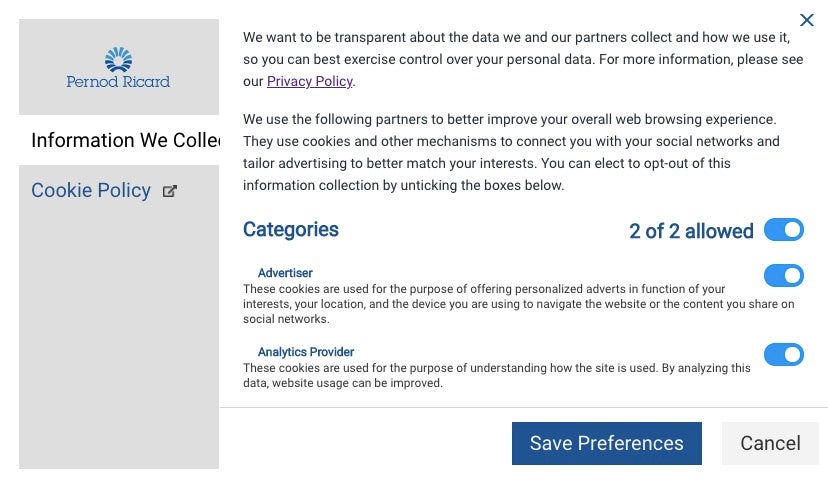This screenshot has width=828, height=487.
Task: Click the "2 of 2 allowed" label text
Action: tap(691, 231)
